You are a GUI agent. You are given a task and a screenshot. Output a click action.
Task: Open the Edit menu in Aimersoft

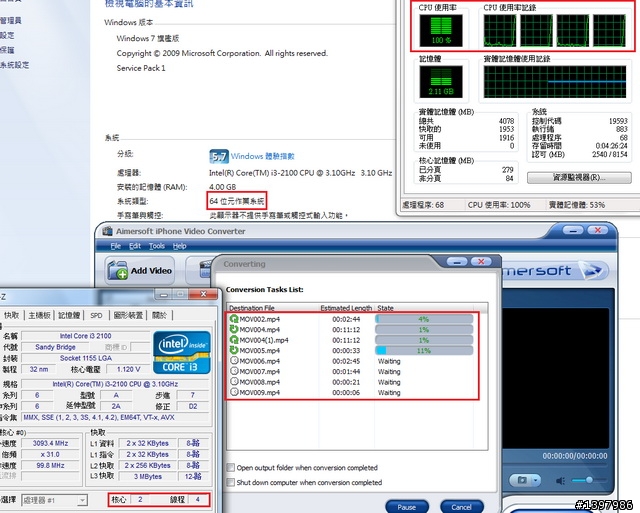[135, 246]
